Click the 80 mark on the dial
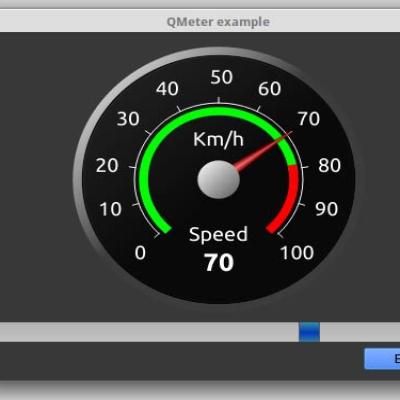This screenshot has width=400, height=400. pos(330,166)
